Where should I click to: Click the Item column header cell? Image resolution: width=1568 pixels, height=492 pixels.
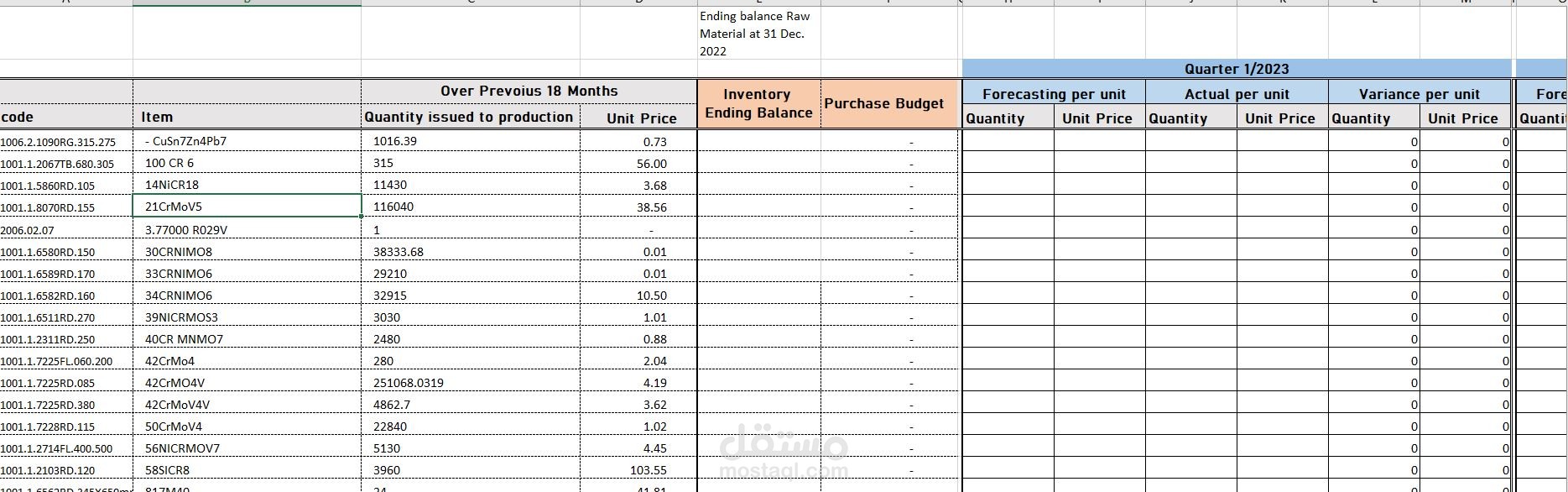tap(247, 117)
